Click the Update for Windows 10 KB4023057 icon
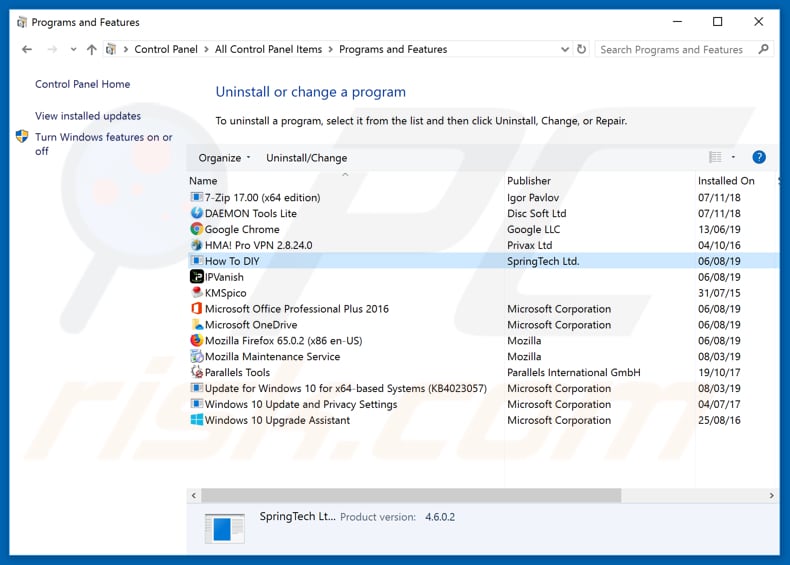Screen dimensions: 790x565 coord(196,388)
